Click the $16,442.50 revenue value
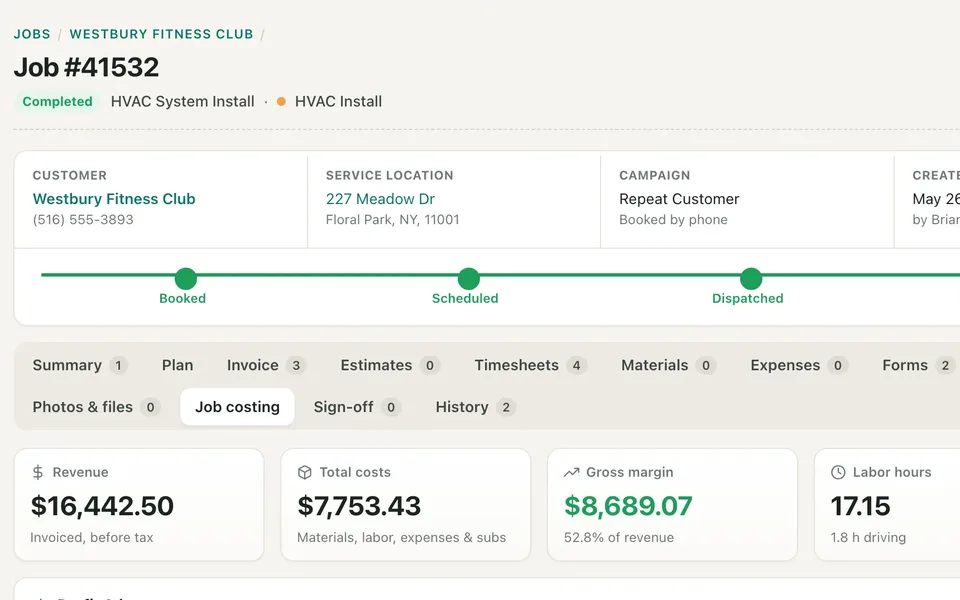960x600 pixels. [x=102, y=506]
